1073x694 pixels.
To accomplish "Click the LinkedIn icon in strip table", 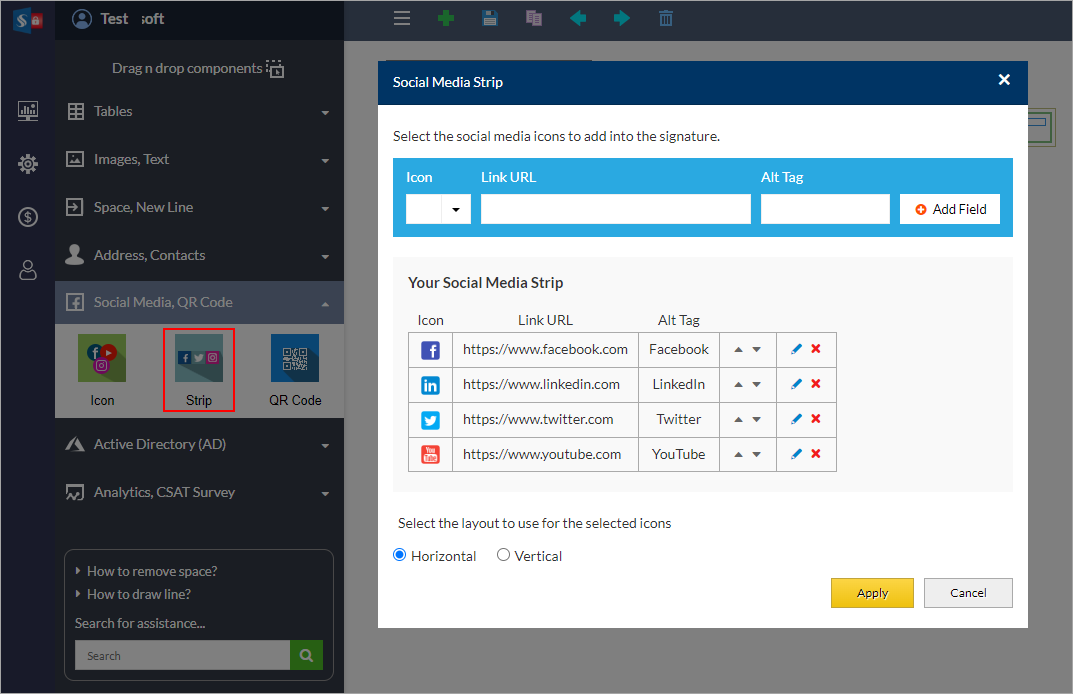I will point(430,385).
